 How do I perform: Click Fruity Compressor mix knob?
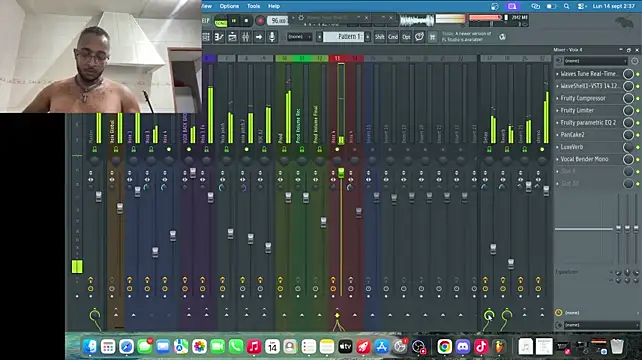[x=628, y=98]
